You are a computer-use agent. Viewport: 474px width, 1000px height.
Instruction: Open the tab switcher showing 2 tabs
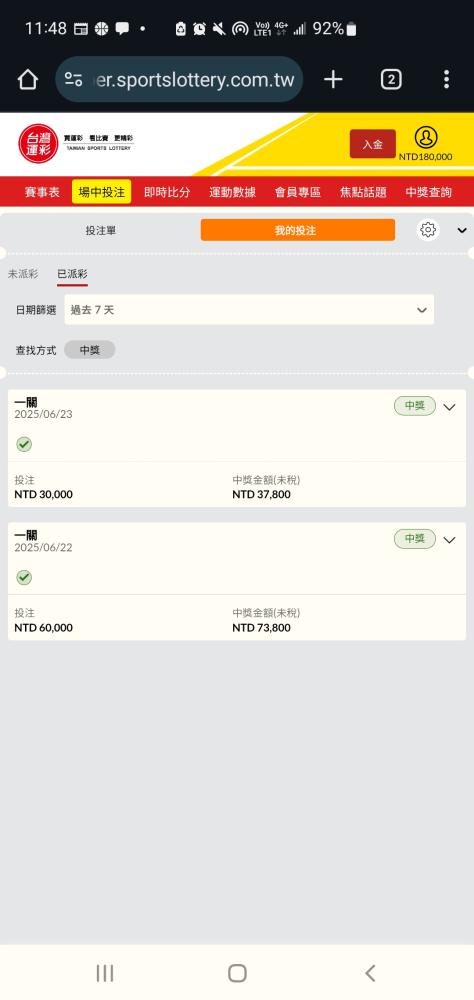(390, 80)
